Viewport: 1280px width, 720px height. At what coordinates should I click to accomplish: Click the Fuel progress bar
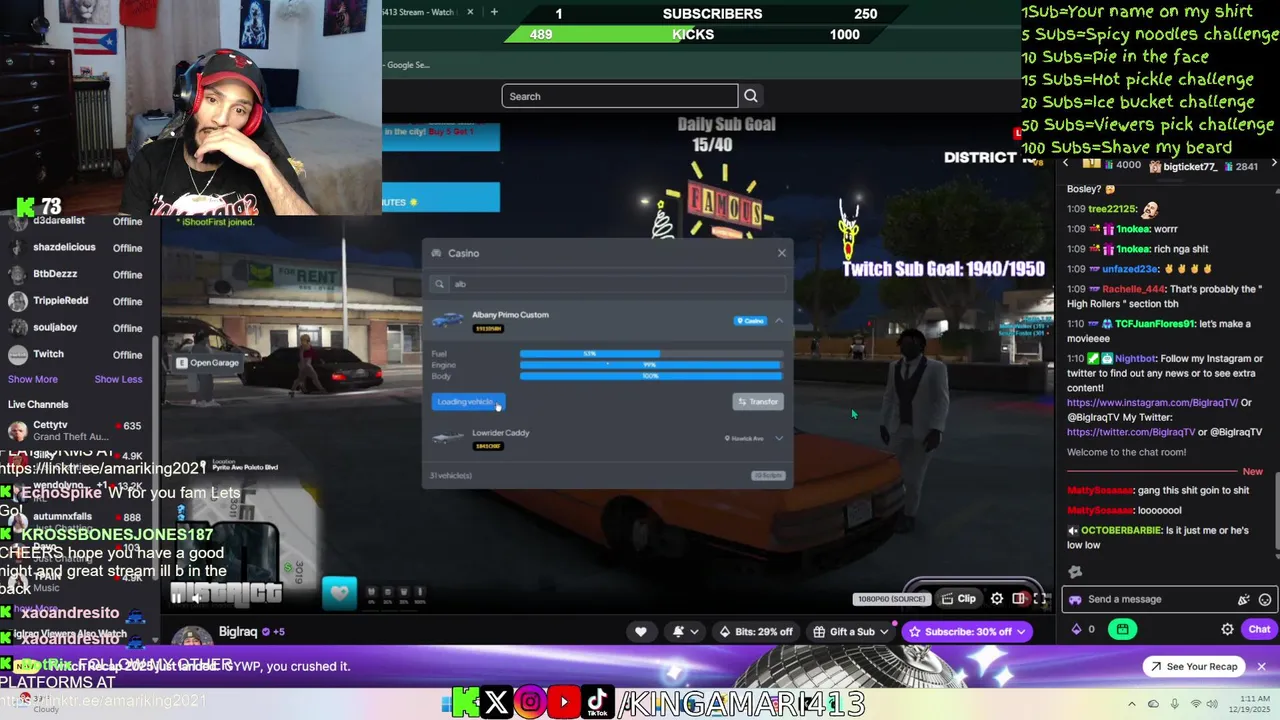click(x=651, y=354)
